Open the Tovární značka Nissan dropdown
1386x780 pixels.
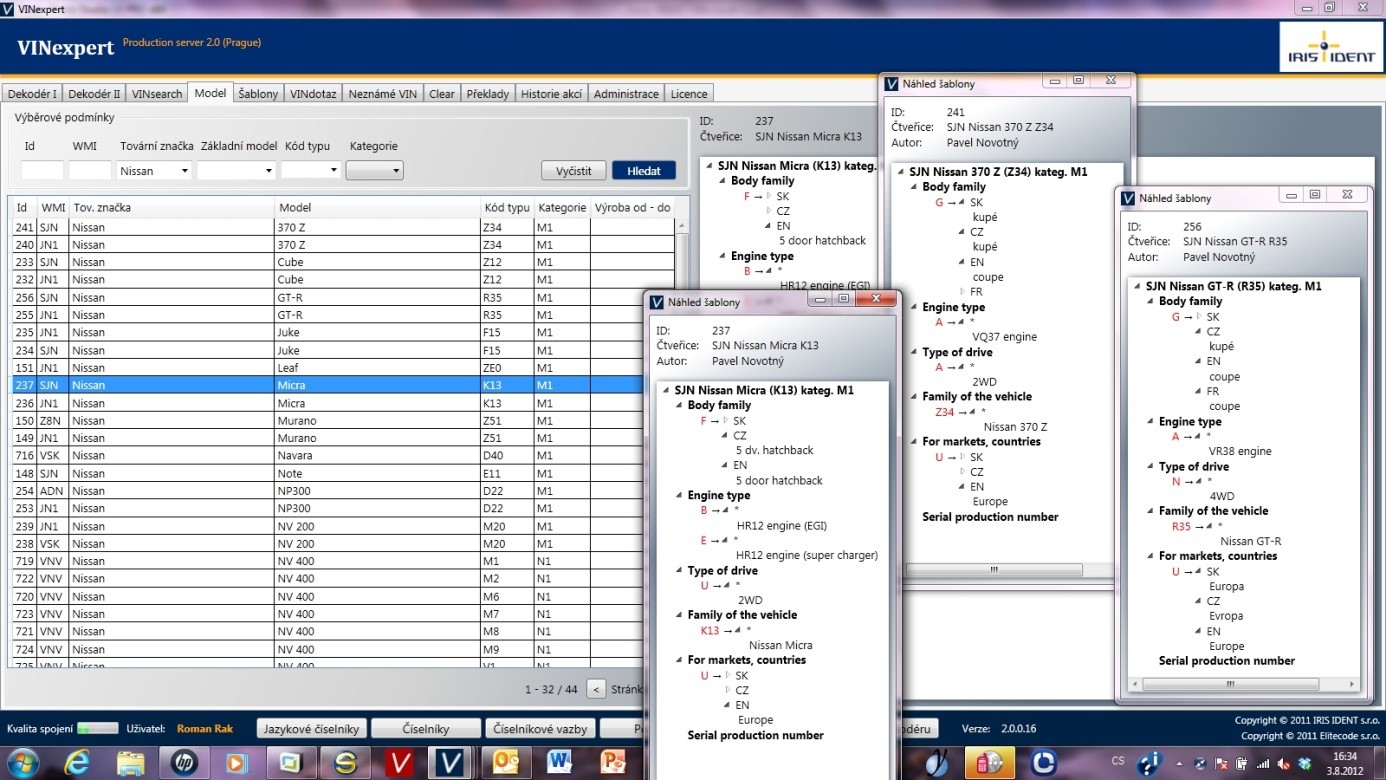pyautogui.click(x=154, y=171)
